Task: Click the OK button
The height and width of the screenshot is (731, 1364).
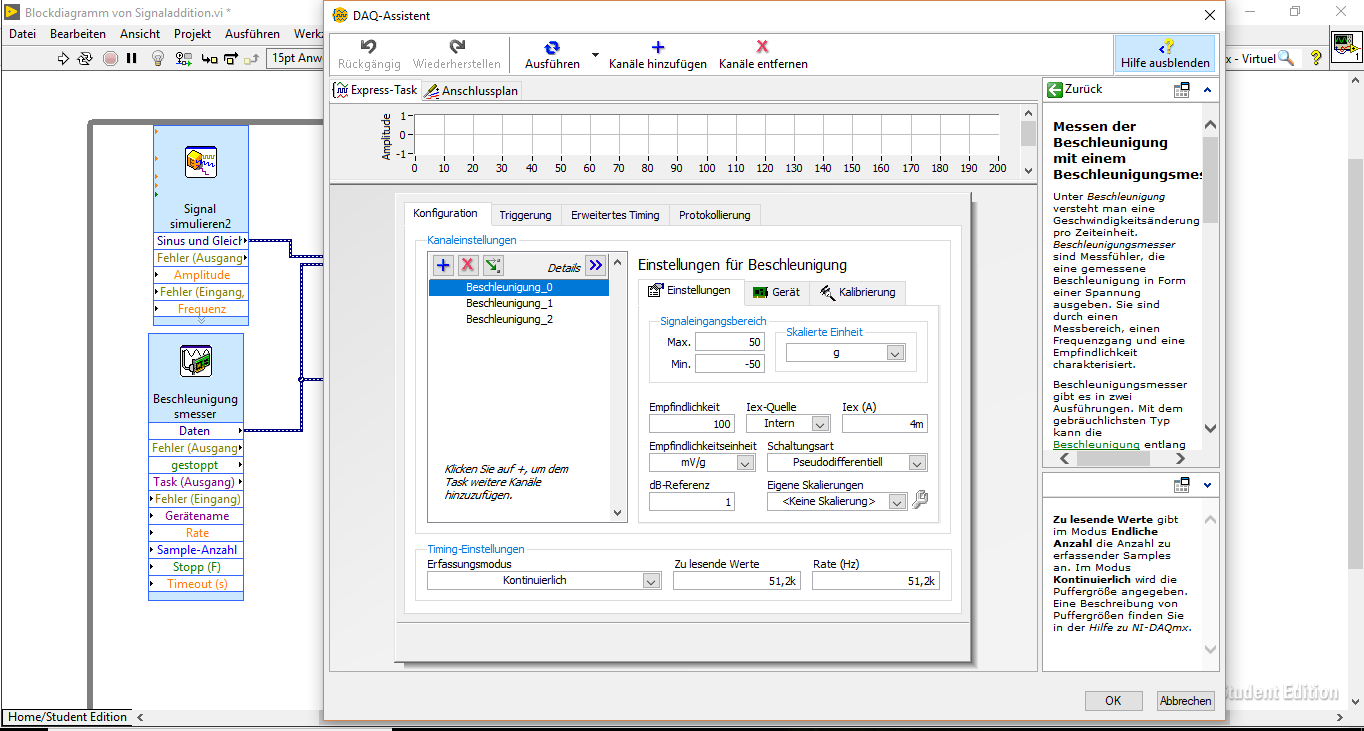Action: pyautogui.click(x=1112, y=701)
